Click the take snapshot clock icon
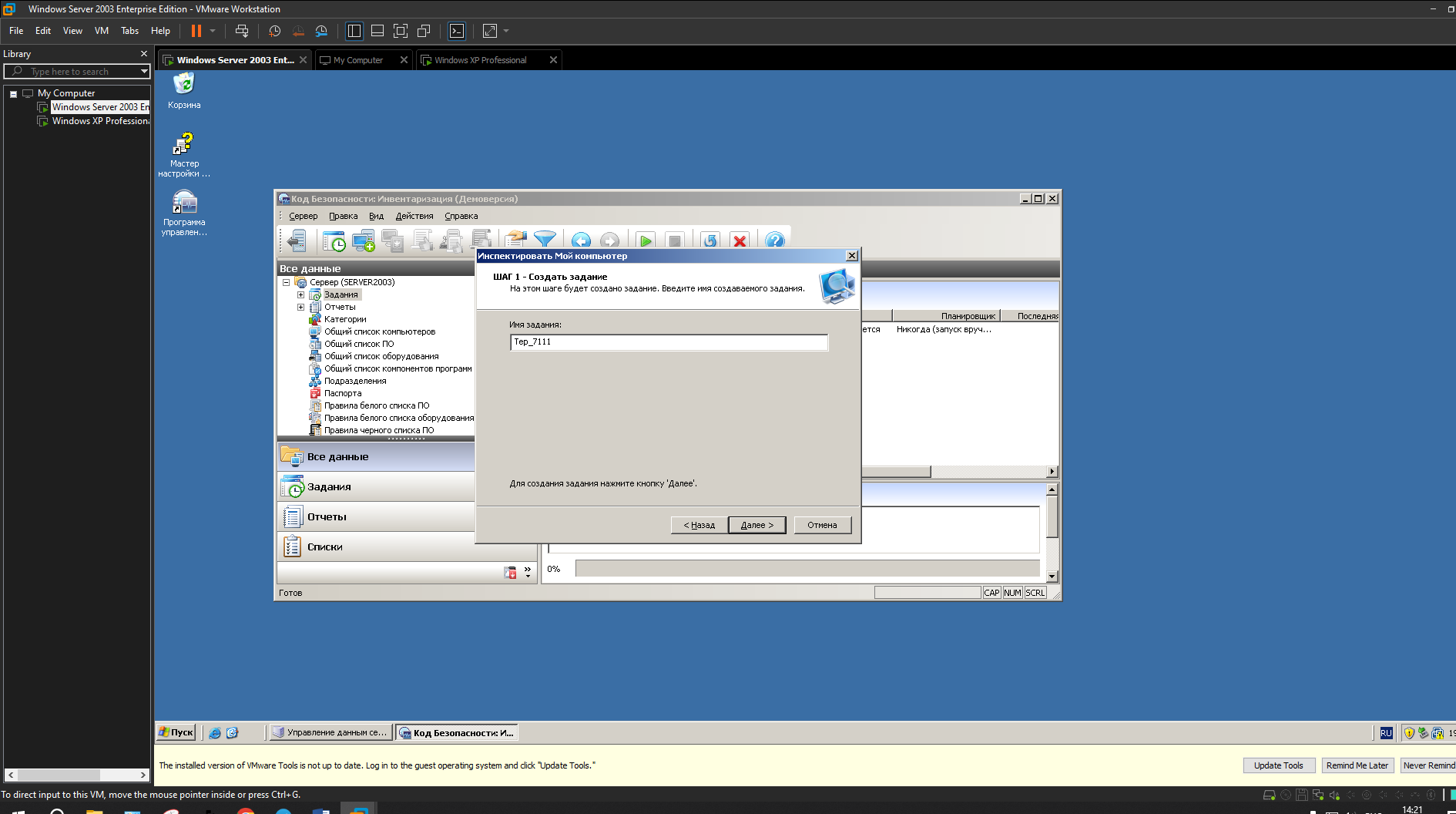The height and width of the screenshot is (814, 1456). [274, 31]
